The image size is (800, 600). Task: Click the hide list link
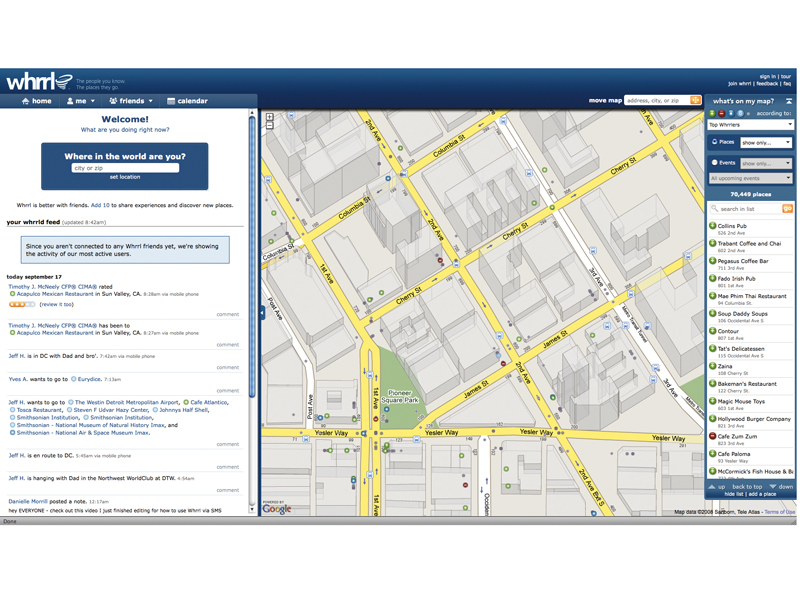click(x=734, y=494)
